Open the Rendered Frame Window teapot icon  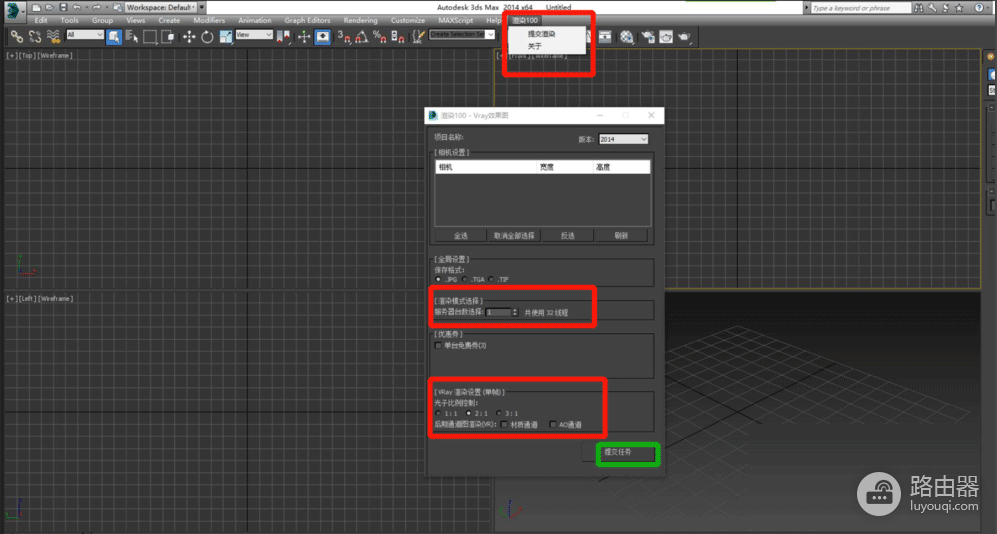[666, 37]
